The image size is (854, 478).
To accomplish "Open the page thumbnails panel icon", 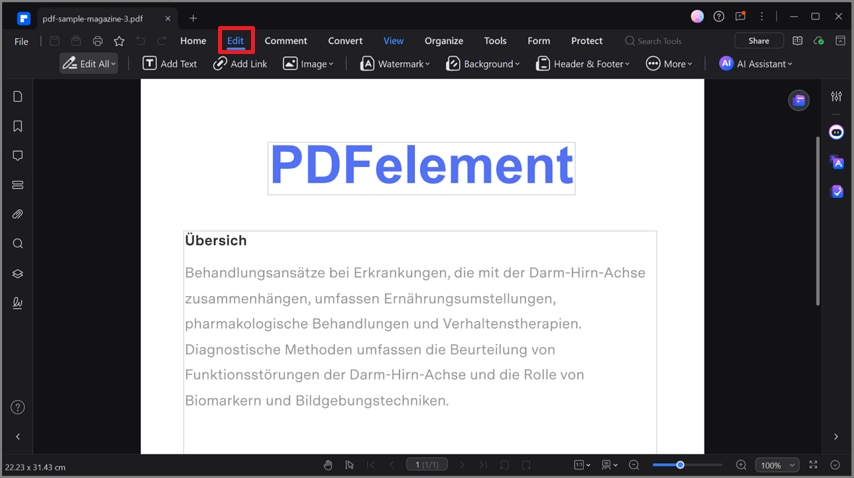I will point(17,97).
